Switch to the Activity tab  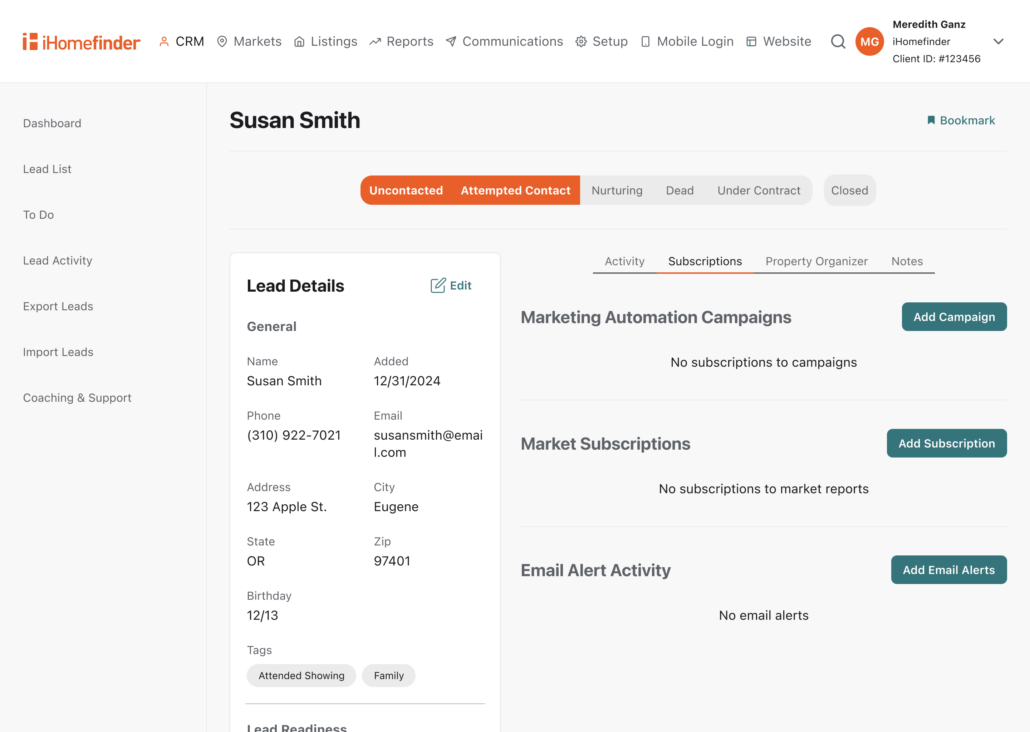pos(624,261)
